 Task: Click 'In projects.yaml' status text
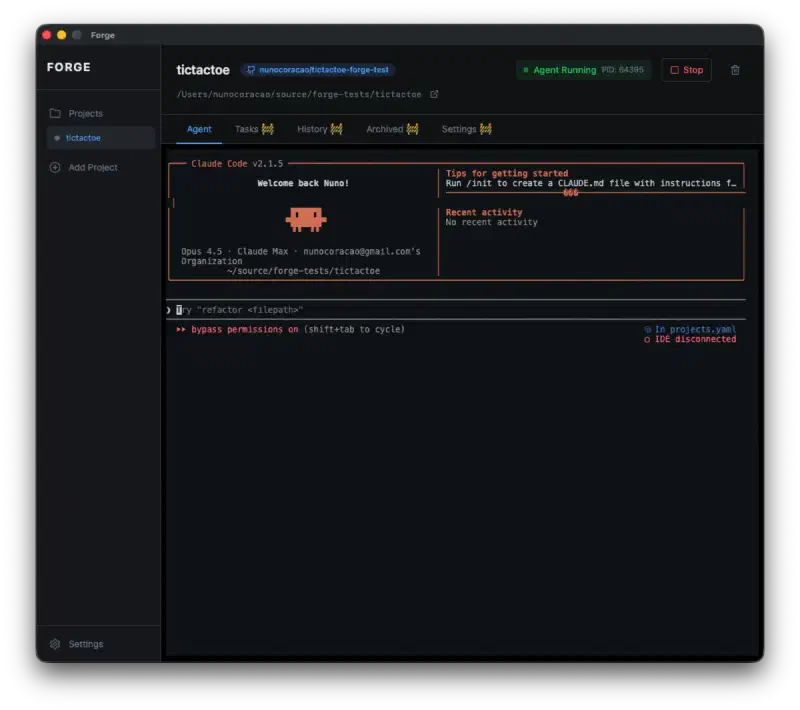[695, 329]
